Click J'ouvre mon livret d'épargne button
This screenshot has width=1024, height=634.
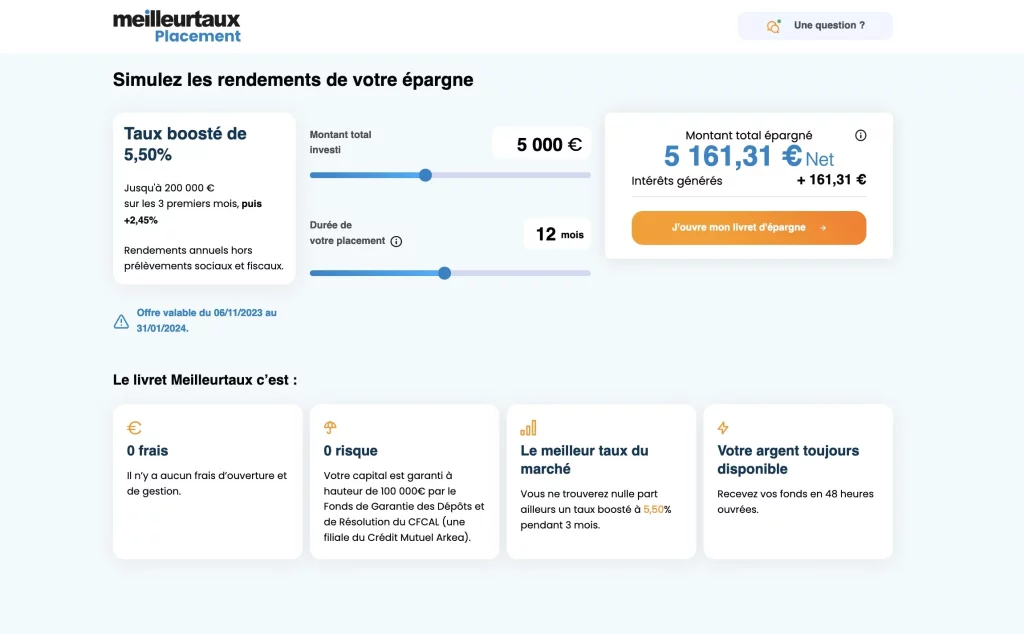click(748, 228)
